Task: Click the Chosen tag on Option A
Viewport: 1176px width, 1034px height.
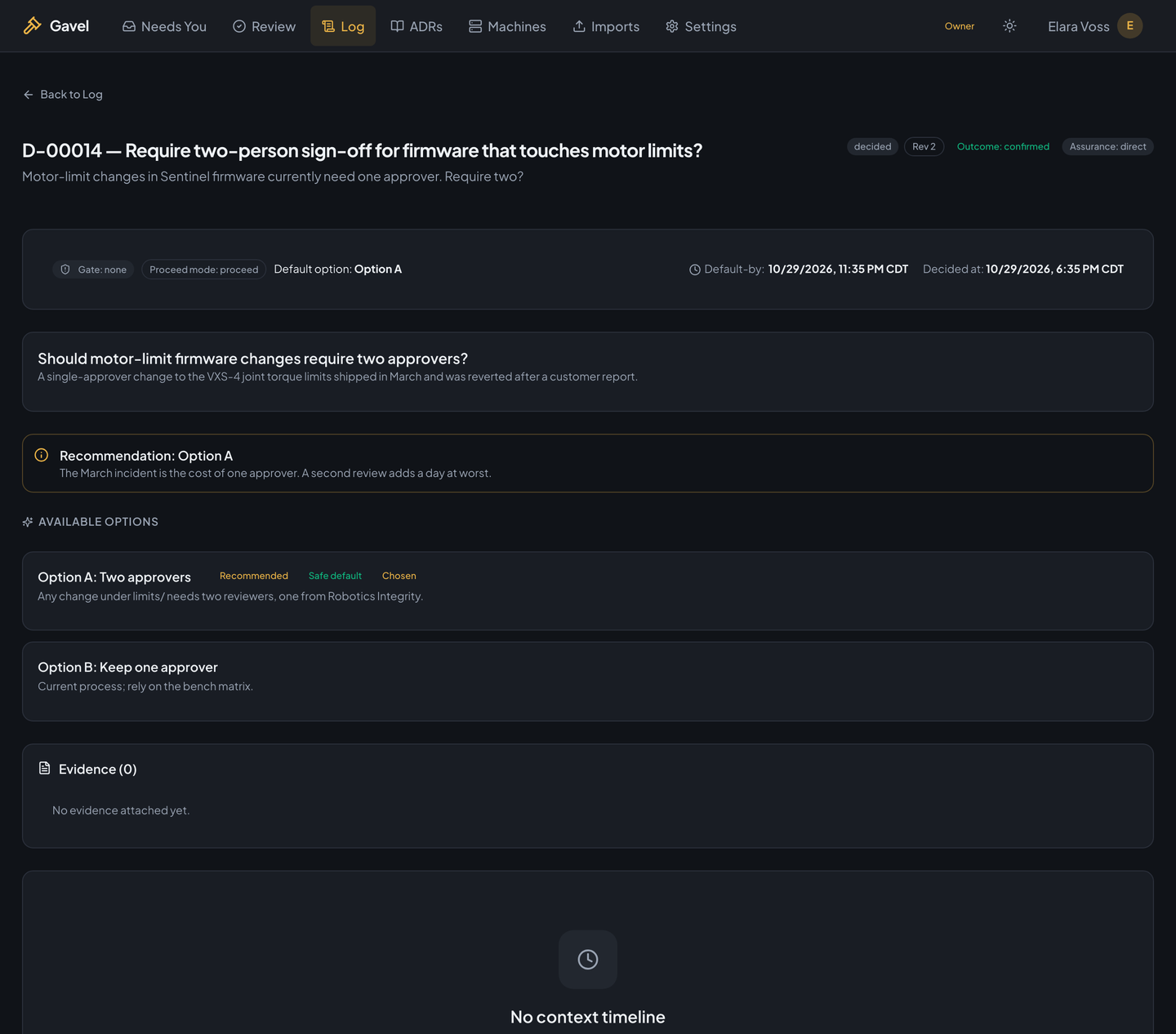Action: point(399,576)
